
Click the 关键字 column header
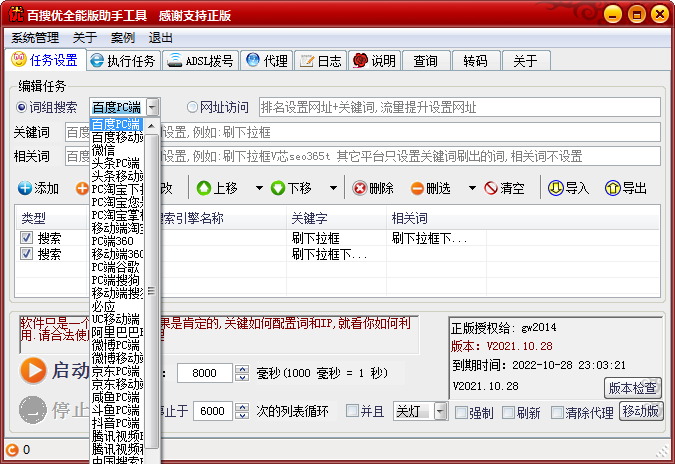(x=337, y=218)
